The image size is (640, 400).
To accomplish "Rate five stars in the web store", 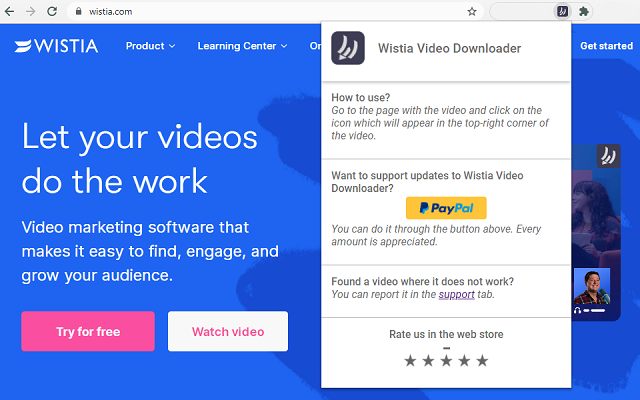I will [x=482, y=360].
